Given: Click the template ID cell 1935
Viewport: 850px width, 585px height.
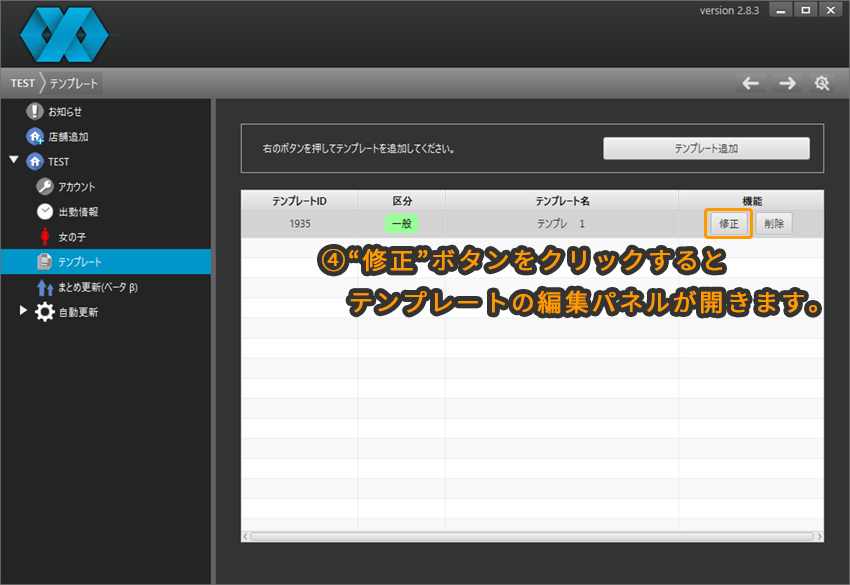Looking at the screenshot, I should pyautogui.click(x=300, y=223).
